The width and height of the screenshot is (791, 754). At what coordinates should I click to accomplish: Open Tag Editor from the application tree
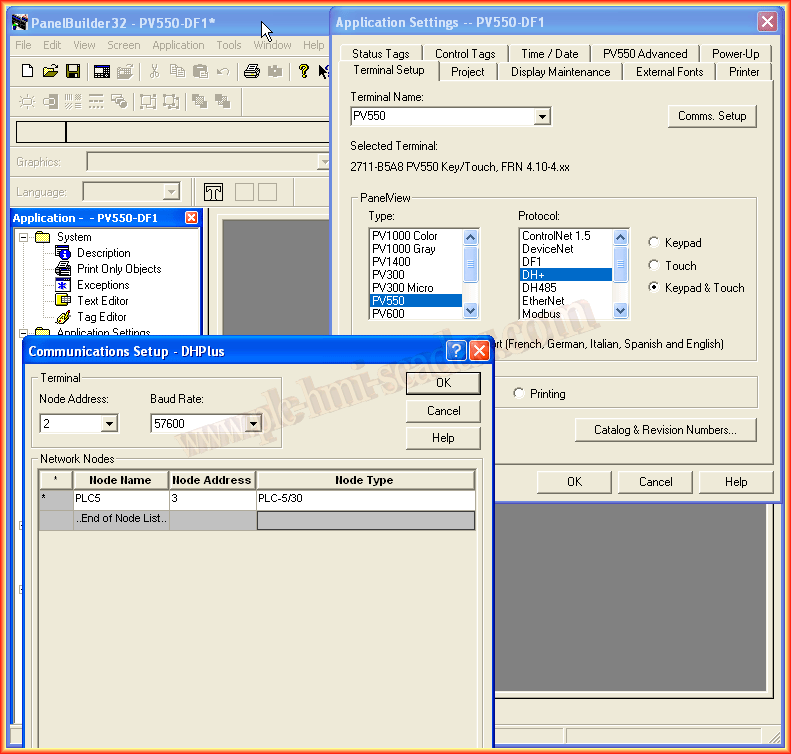coord(101,317)
